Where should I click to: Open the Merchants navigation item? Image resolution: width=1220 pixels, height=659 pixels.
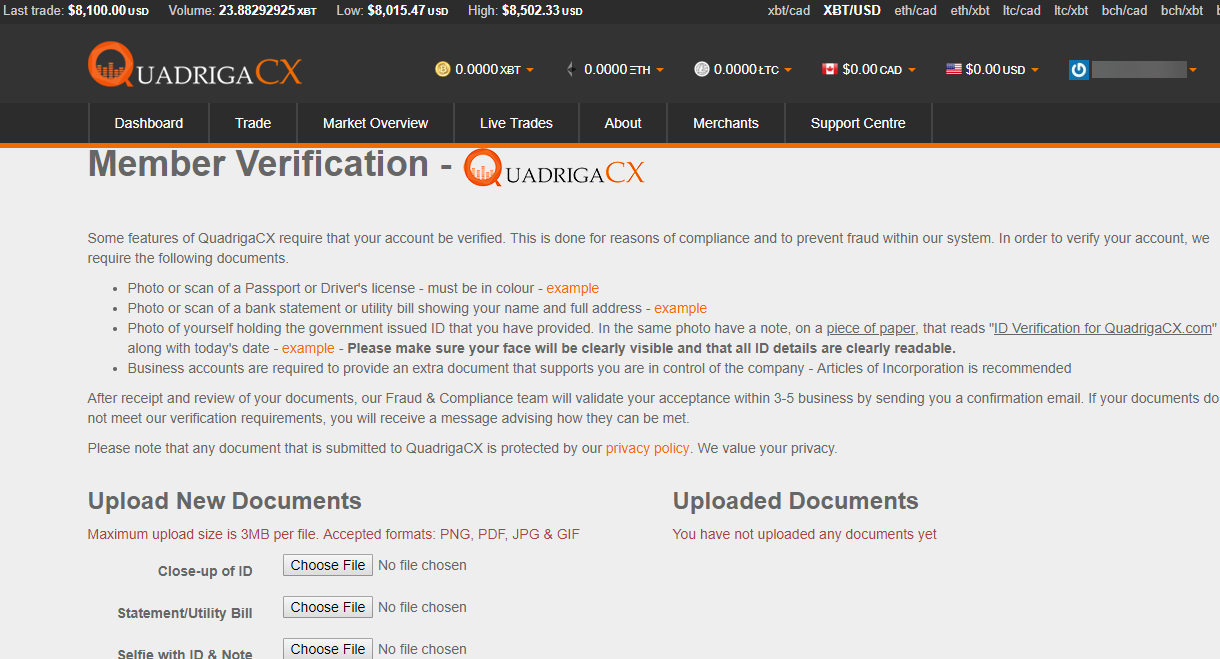click(726, 123)
